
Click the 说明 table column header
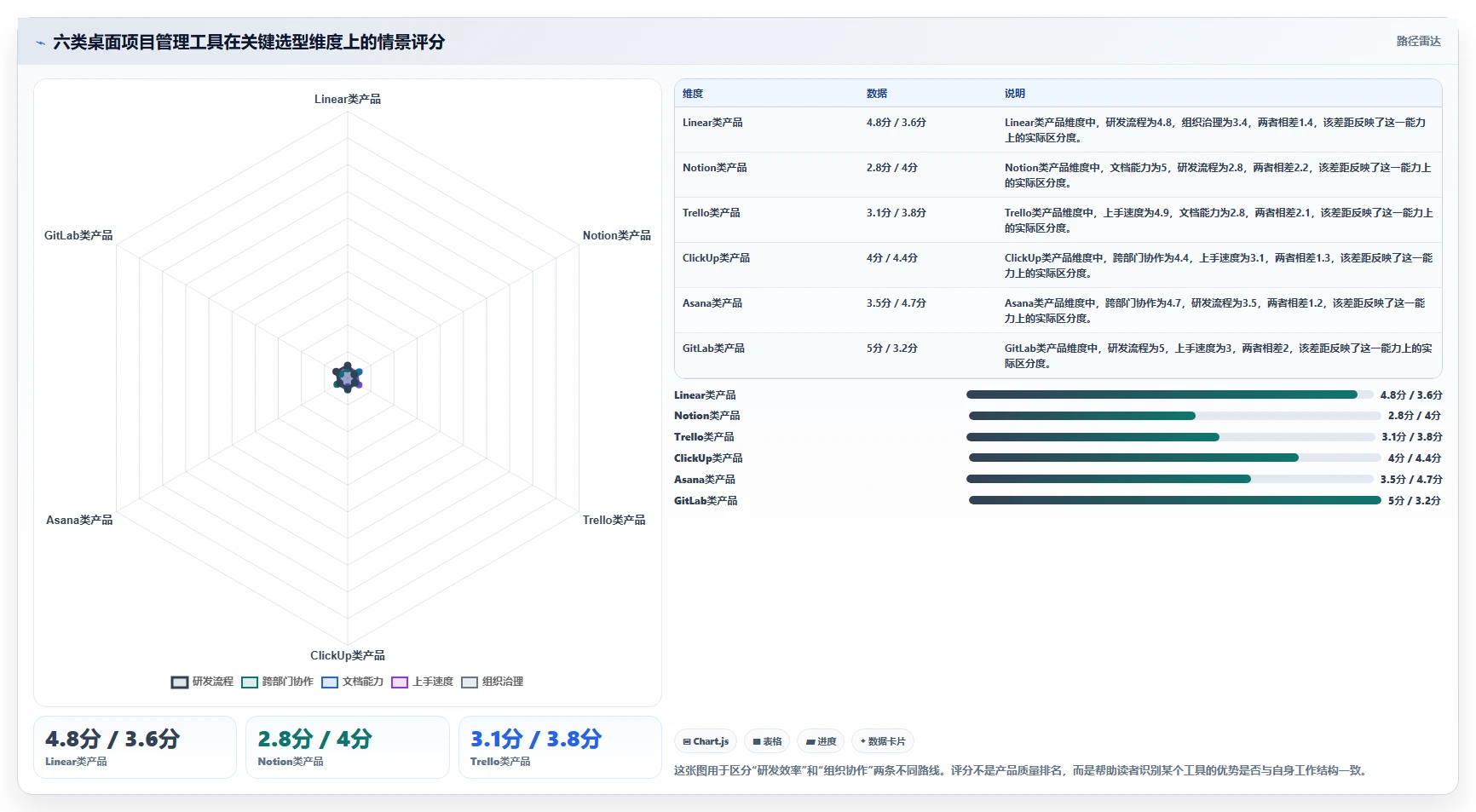(x=1015, y=94)
